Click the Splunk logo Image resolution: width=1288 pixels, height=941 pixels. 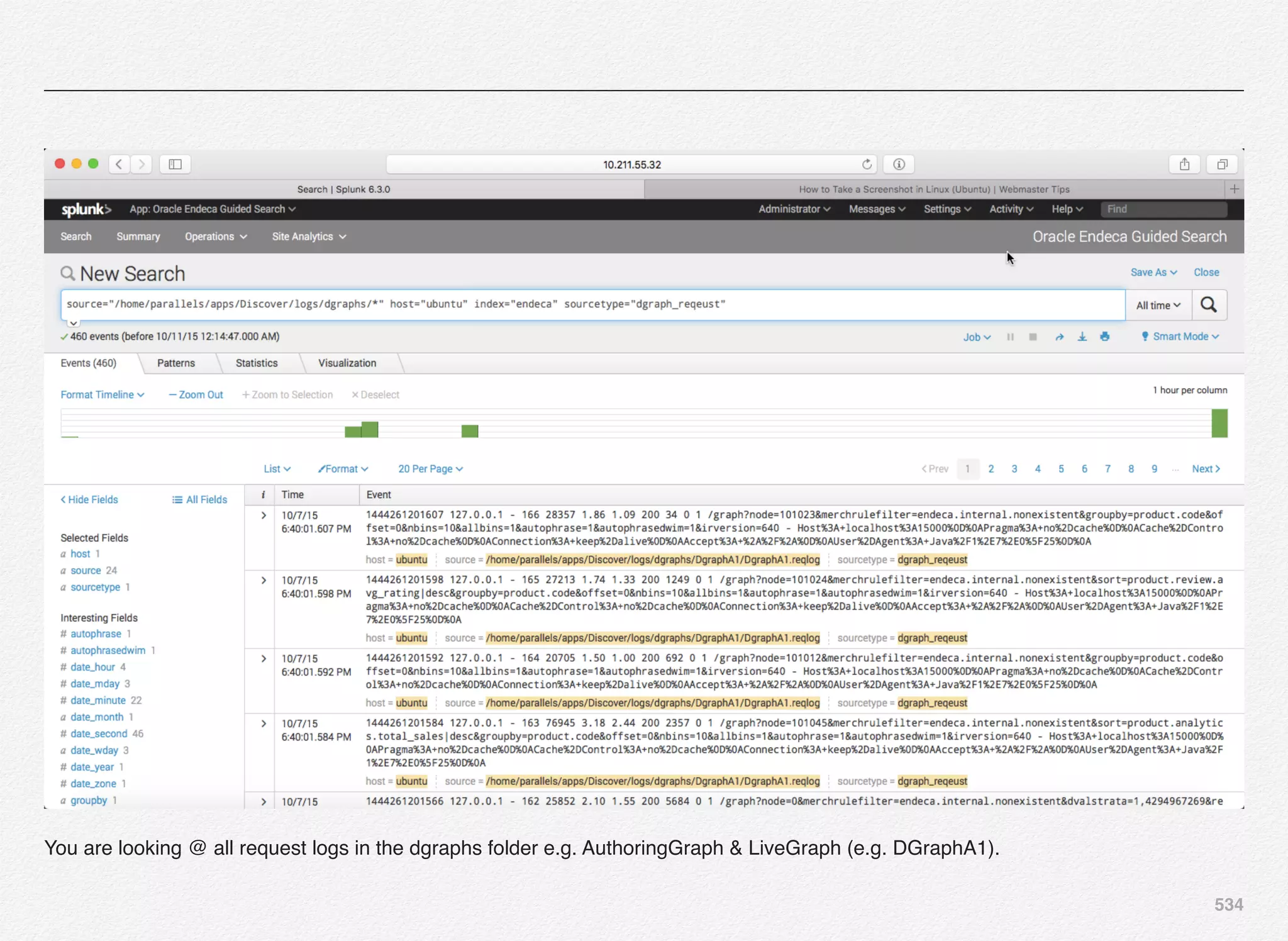pyautogui.click(x=86, y=209)
